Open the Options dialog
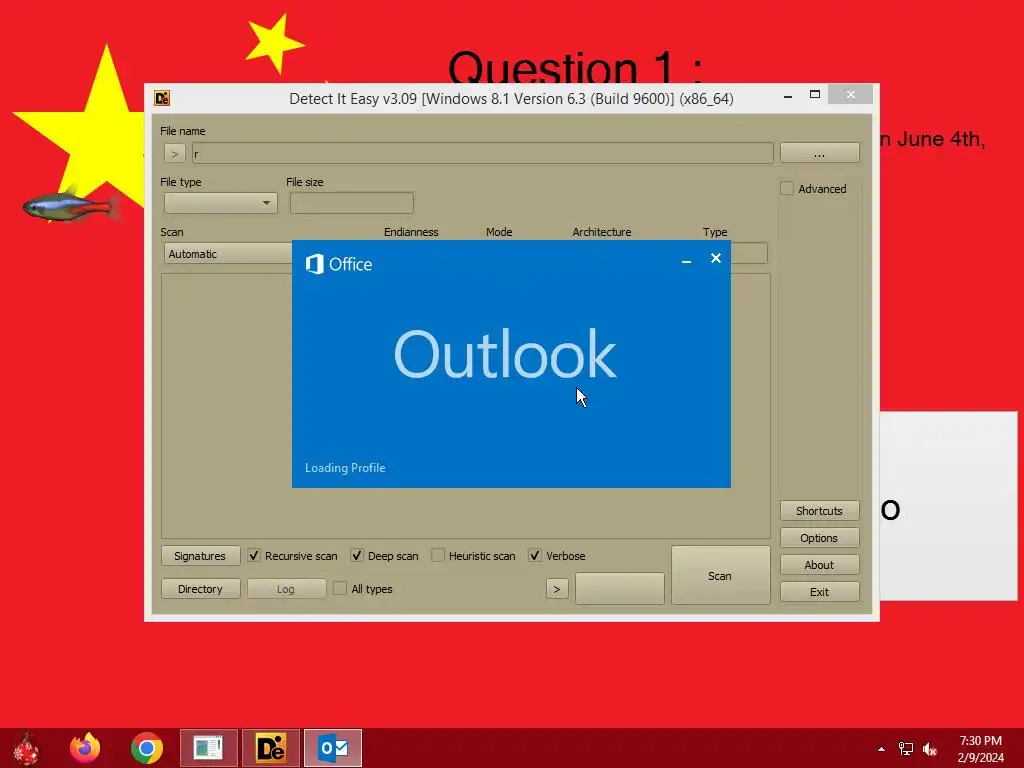This screenshot has height=768, width=1024. [820, 538]
